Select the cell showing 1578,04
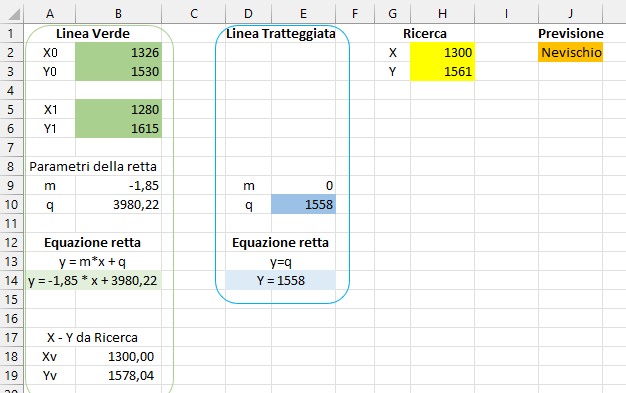The width and height of the screenshot is (626, 393). tap(118, 375)
